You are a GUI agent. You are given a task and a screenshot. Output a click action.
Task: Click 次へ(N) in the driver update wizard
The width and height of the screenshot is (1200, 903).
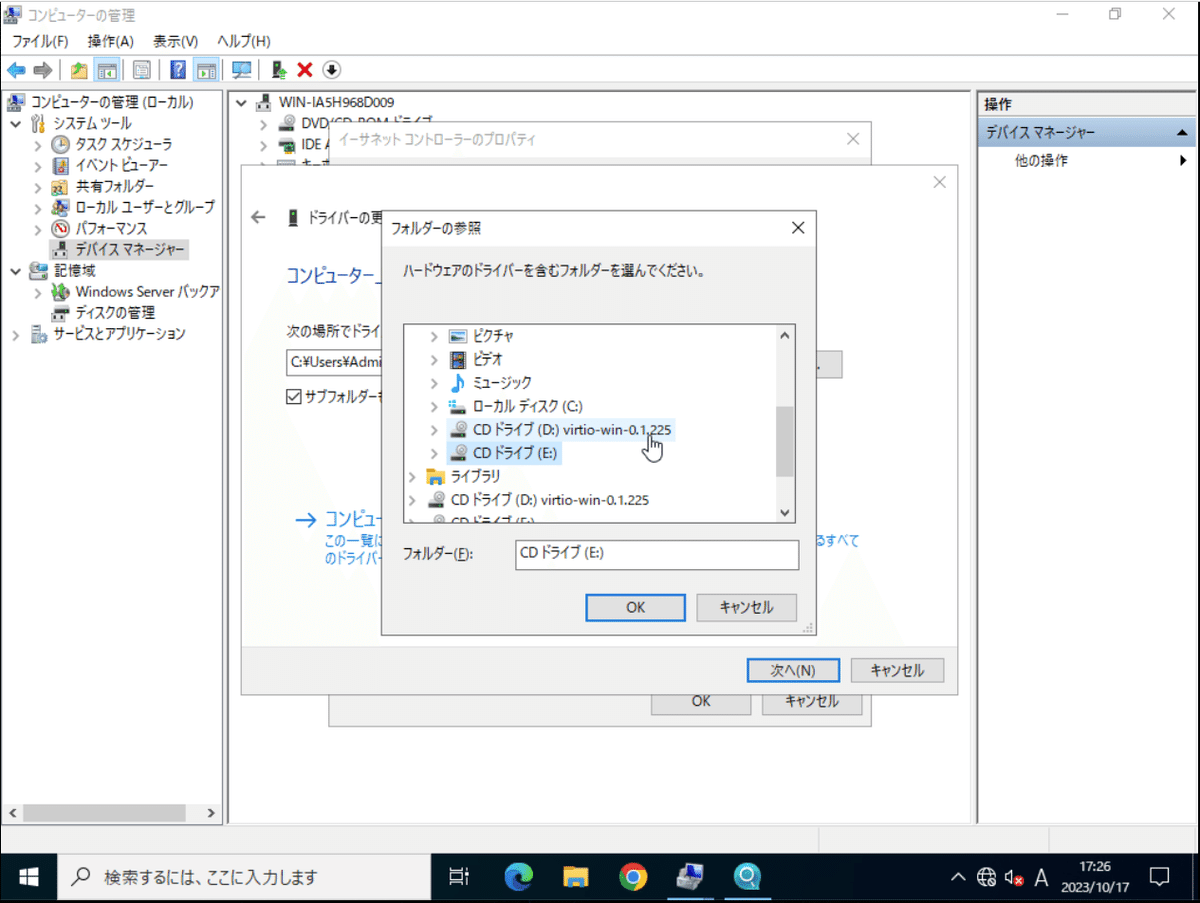point(793,670)
